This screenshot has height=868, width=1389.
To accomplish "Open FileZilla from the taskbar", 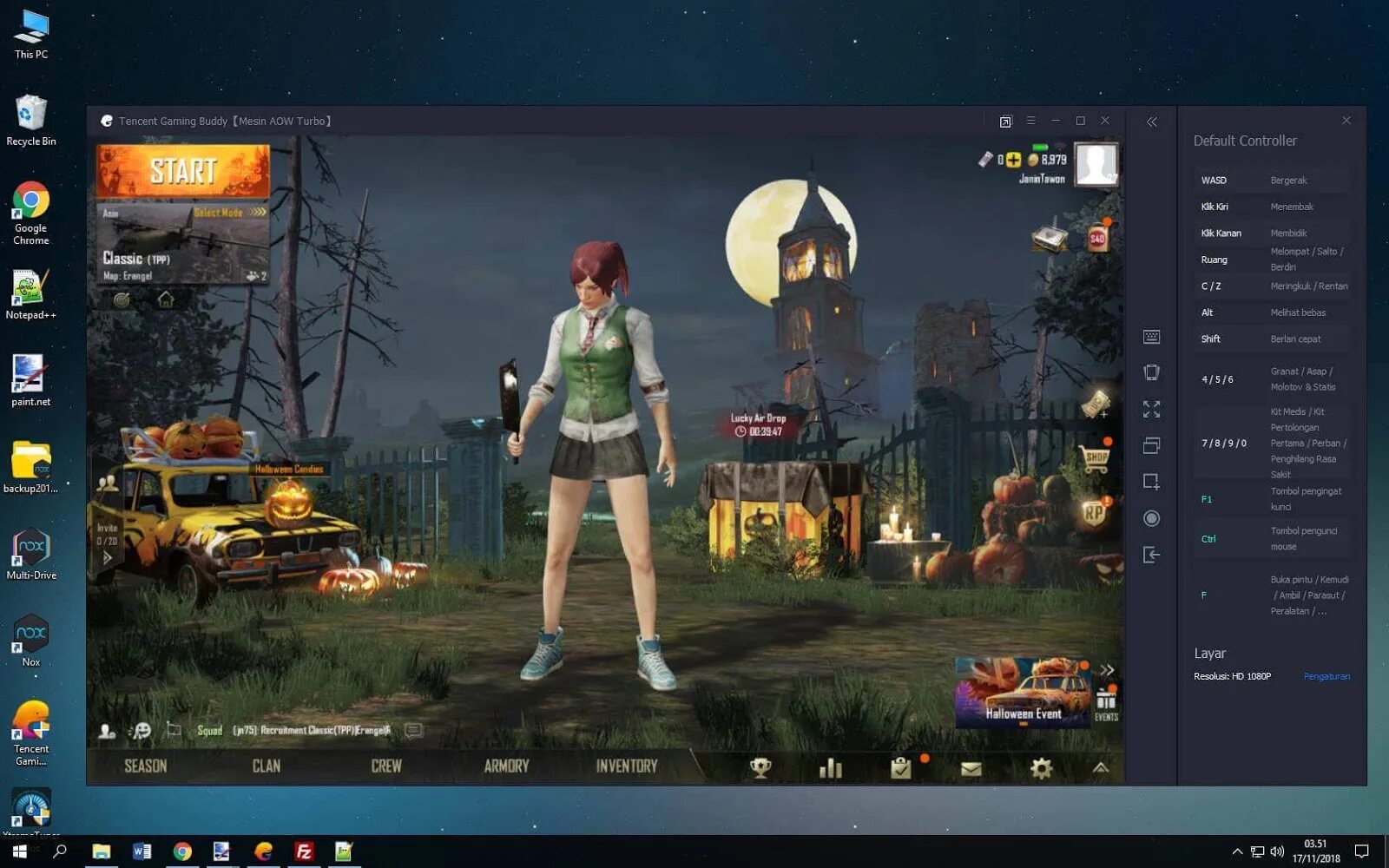I will 304,852.
